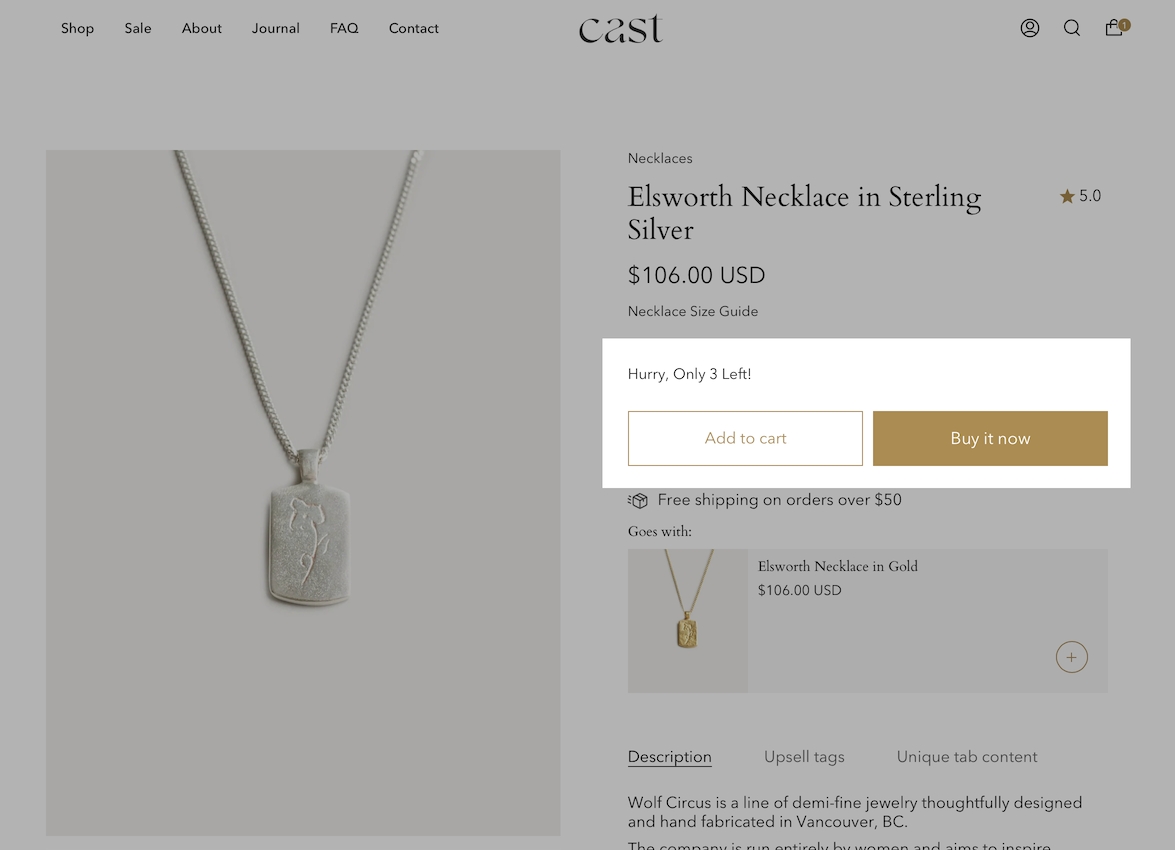Navigate to the Journal

(x=276, y=28)
